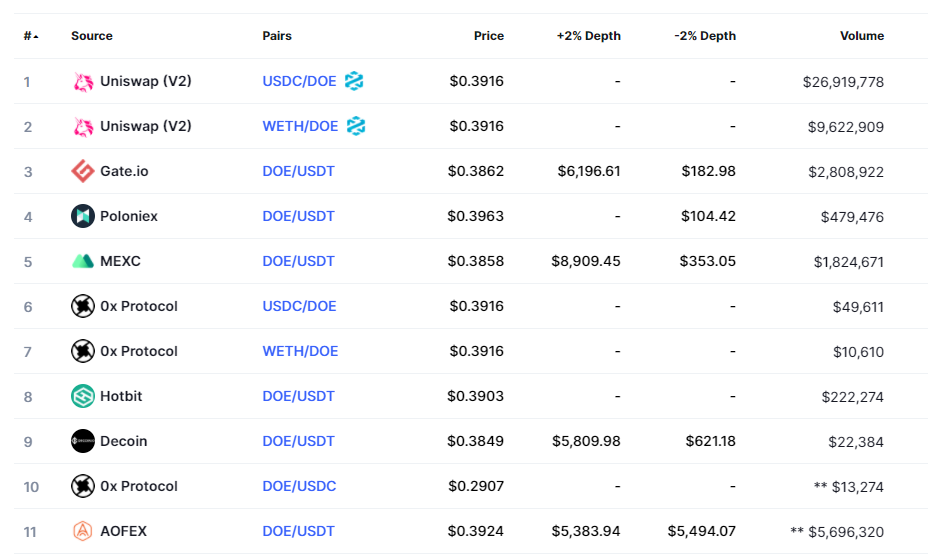Select the 0x Protocol name in row 7

pos(139,351)
